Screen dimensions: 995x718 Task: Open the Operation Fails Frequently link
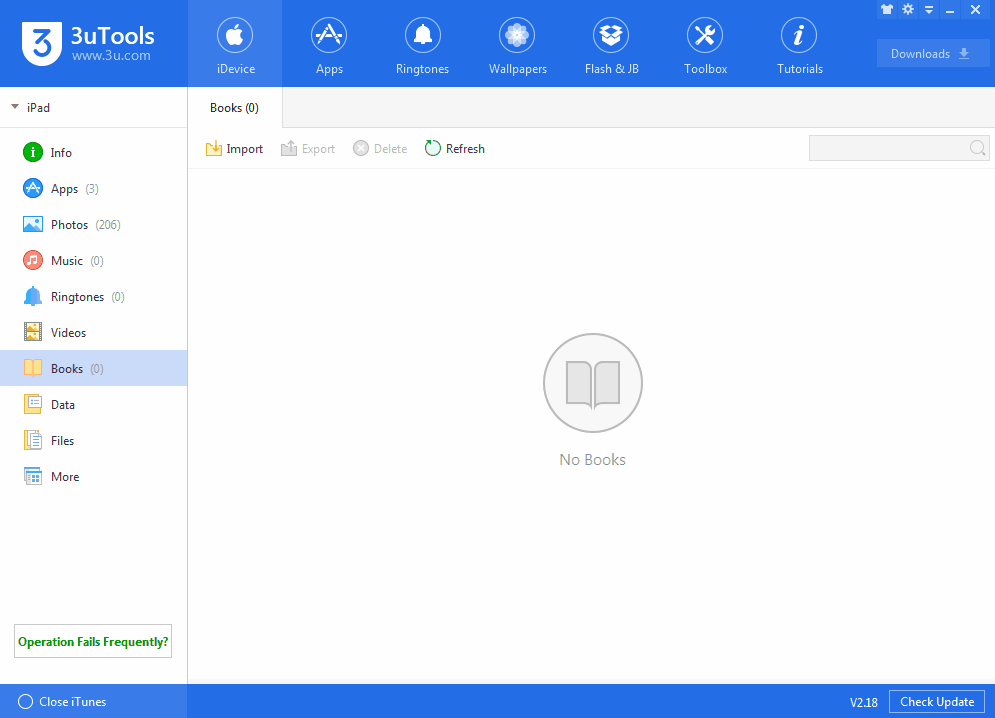(93, 641)
